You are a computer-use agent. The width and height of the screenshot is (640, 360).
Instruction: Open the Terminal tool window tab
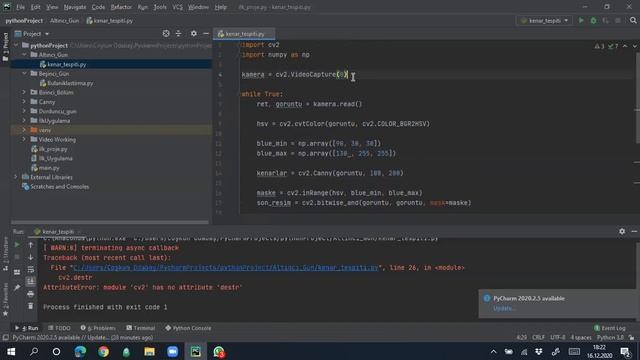click(140, 328)
